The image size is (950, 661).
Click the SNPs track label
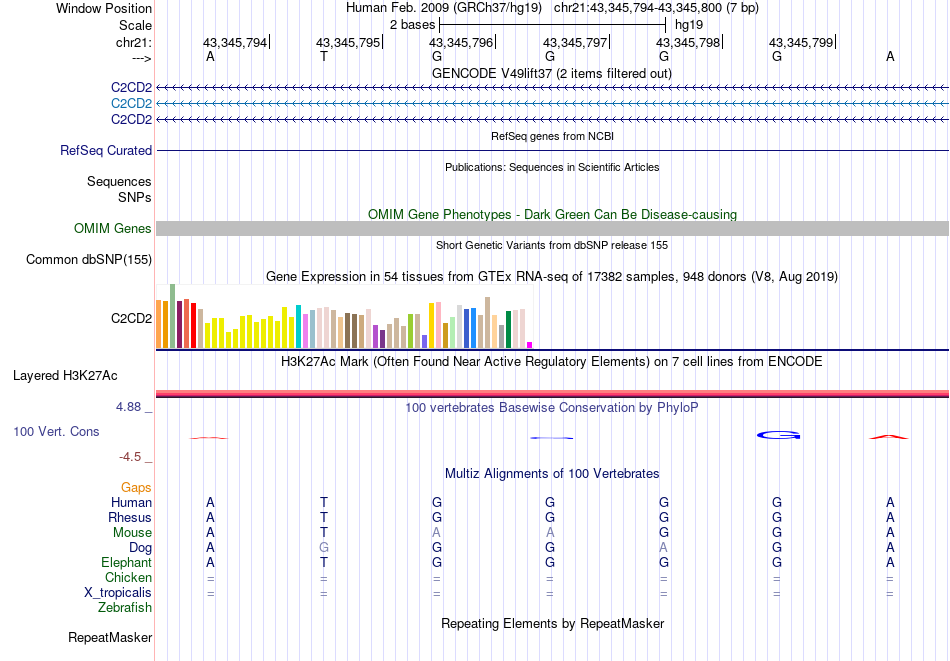pyautogui.click(x=135, y=198)
